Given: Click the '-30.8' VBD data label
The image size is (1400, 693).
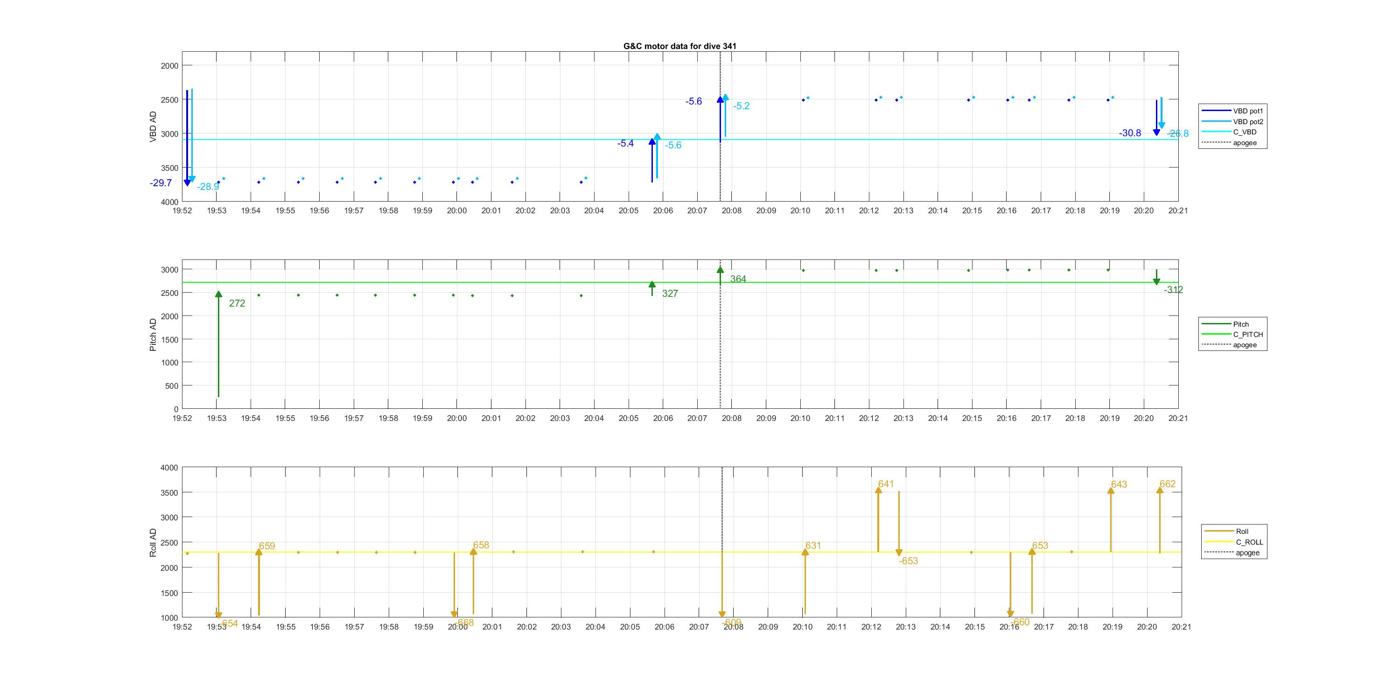Looking at the screenshot, I should (x=1130, y=133).
